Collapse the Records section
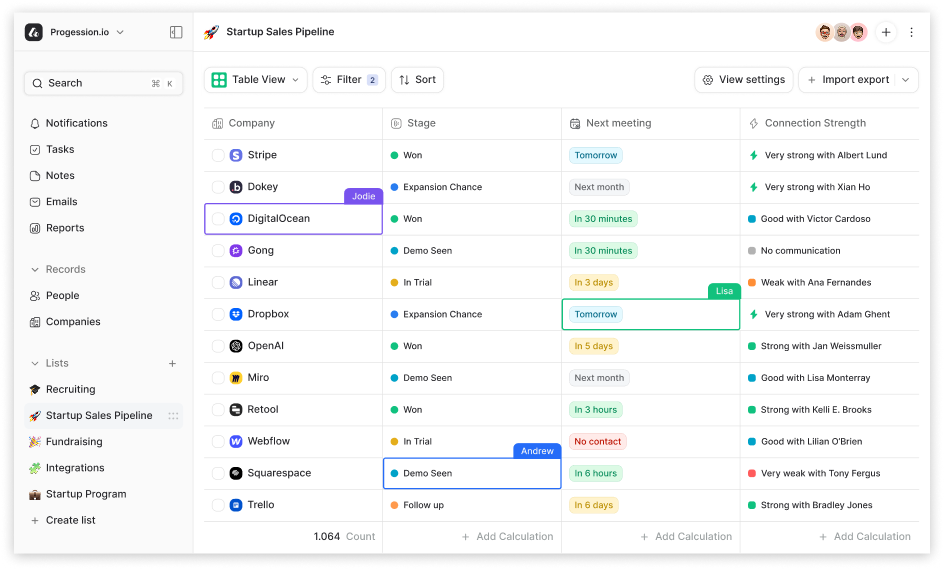The width and height of the screenshot is (944, 570). (35, 270)
